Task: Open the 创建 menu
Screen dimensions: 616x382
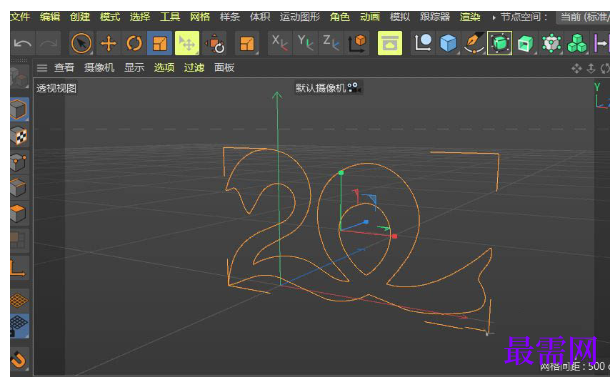Action: (x=80, y=17)
